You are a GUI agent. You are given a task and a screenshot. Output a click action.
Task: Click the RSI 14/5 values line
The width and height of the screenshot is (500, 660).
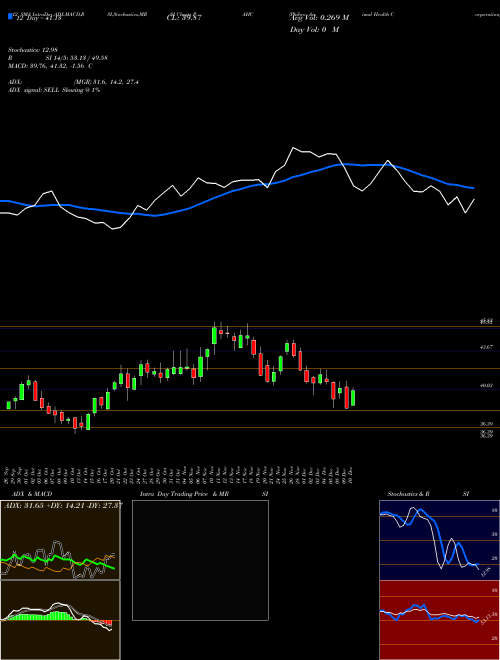pos(58,58)
